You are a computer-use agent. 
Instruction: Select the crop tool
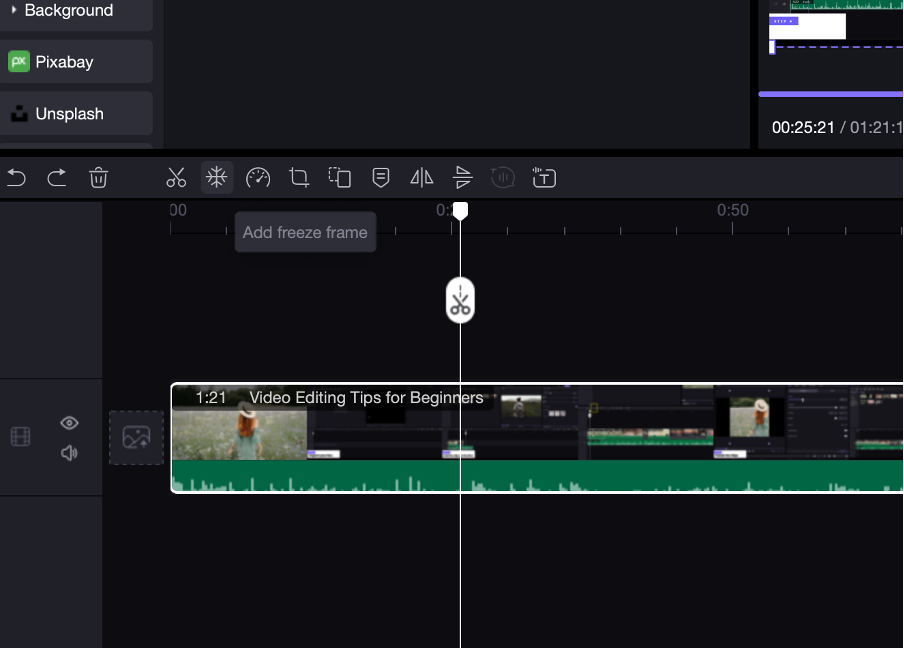tap(299, 178)
